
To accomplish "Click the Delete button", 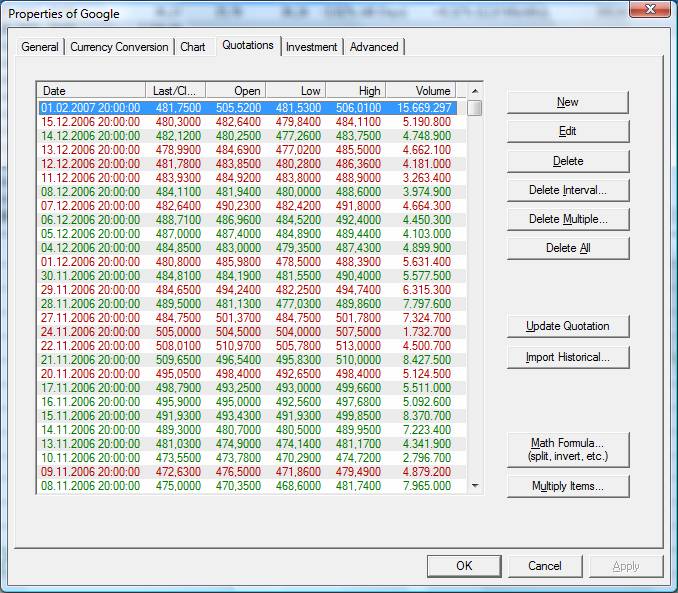I will click(568, 161).
